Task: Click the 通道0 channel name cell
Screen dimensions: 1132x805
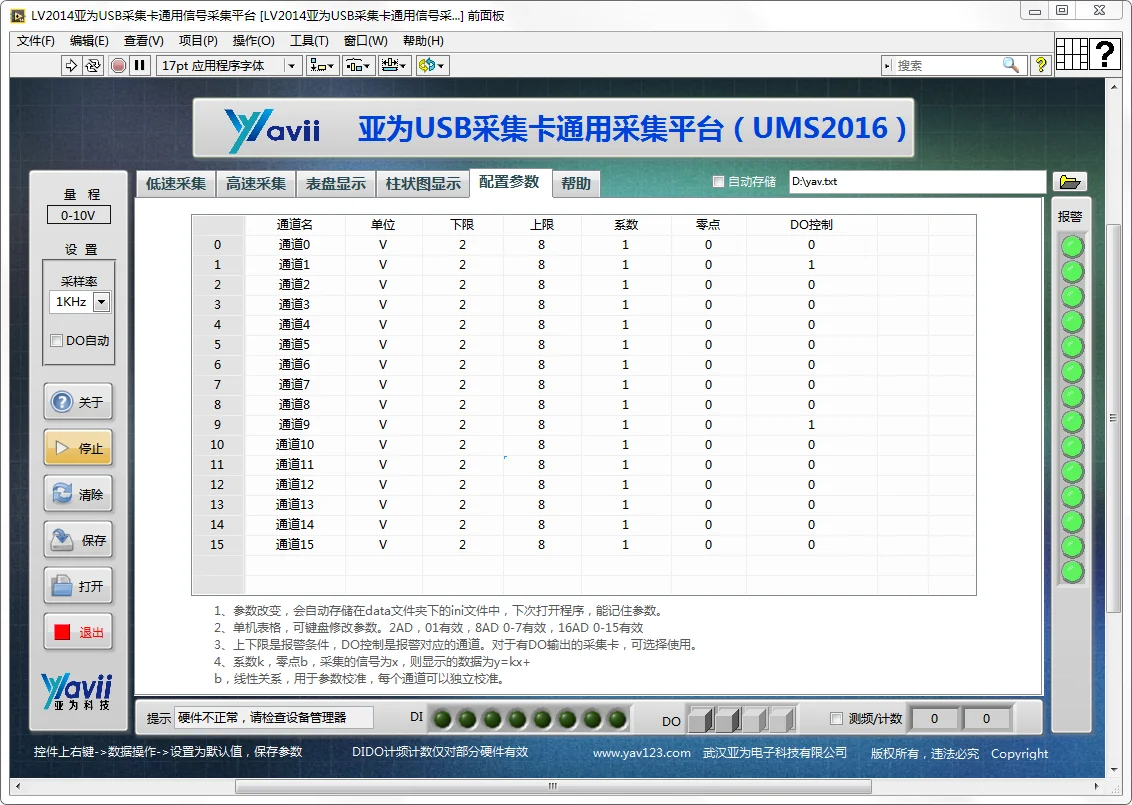Action: (295, 245)
